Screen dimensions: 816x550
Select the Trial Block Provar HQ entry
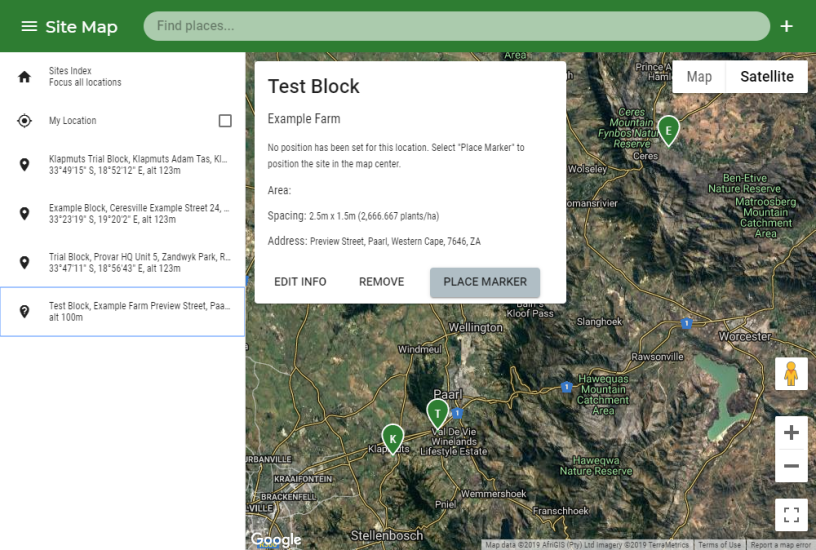pos(123,262)
